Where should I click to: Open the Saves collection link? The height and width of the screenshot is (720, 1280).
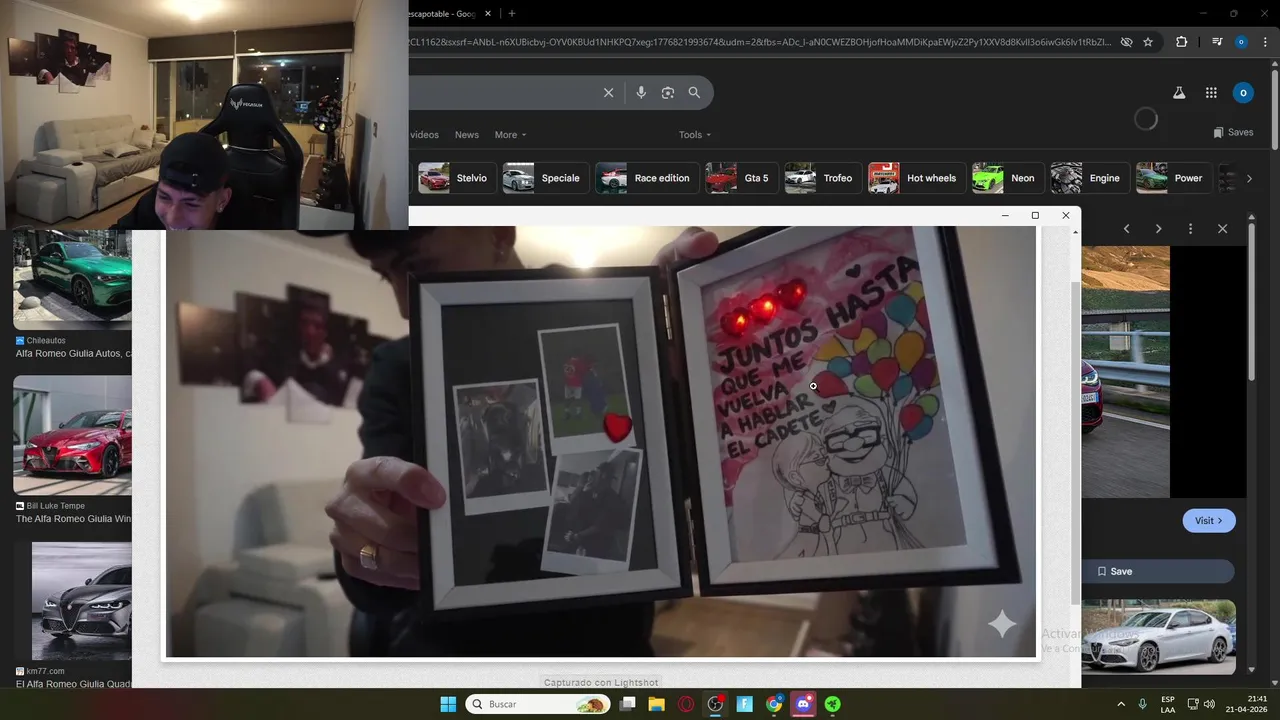click(x=1233, y=132)
